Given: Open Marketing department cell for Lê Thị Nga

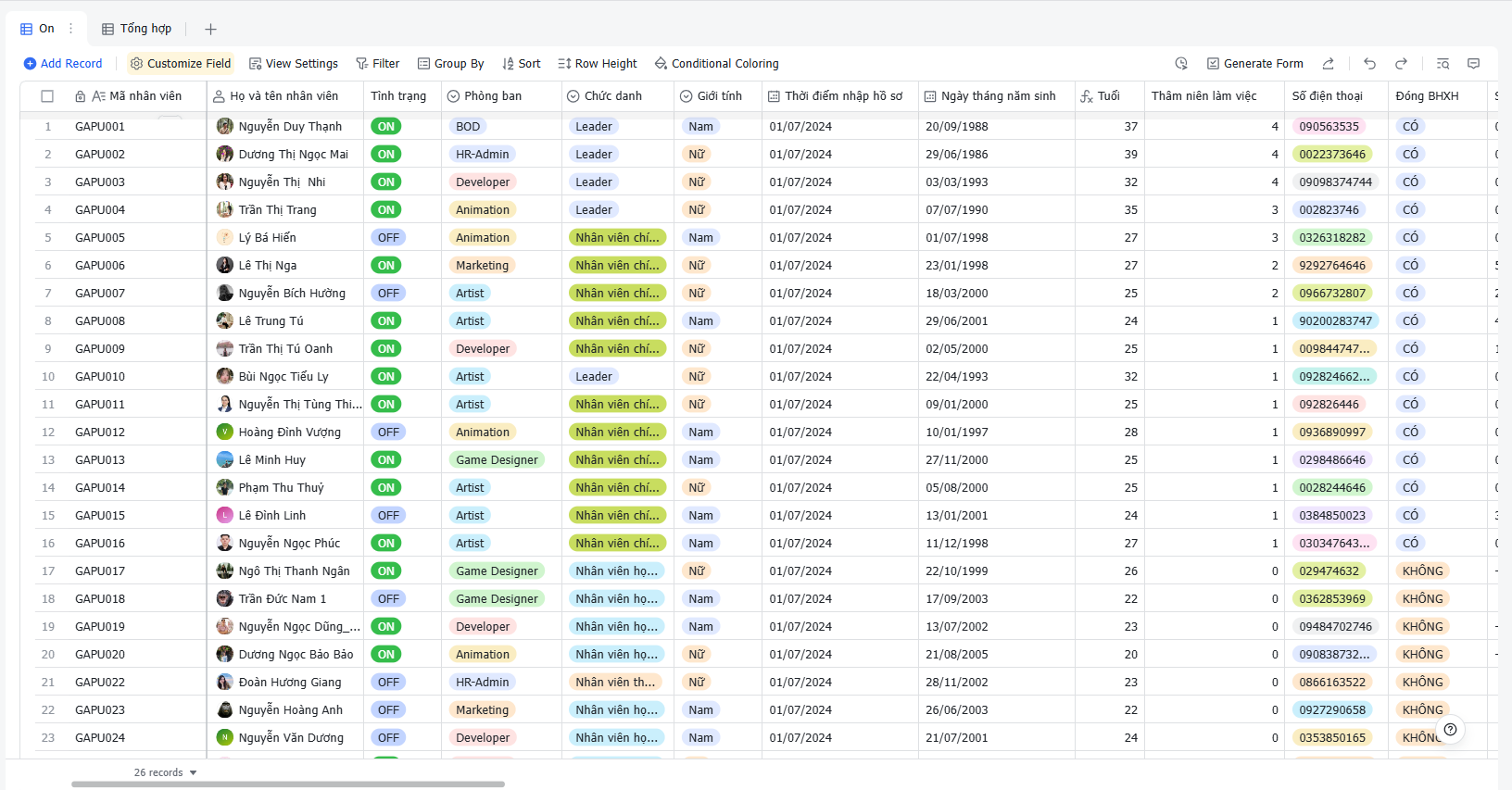Looking at the screenshot, I should click(x=501, y=265).
